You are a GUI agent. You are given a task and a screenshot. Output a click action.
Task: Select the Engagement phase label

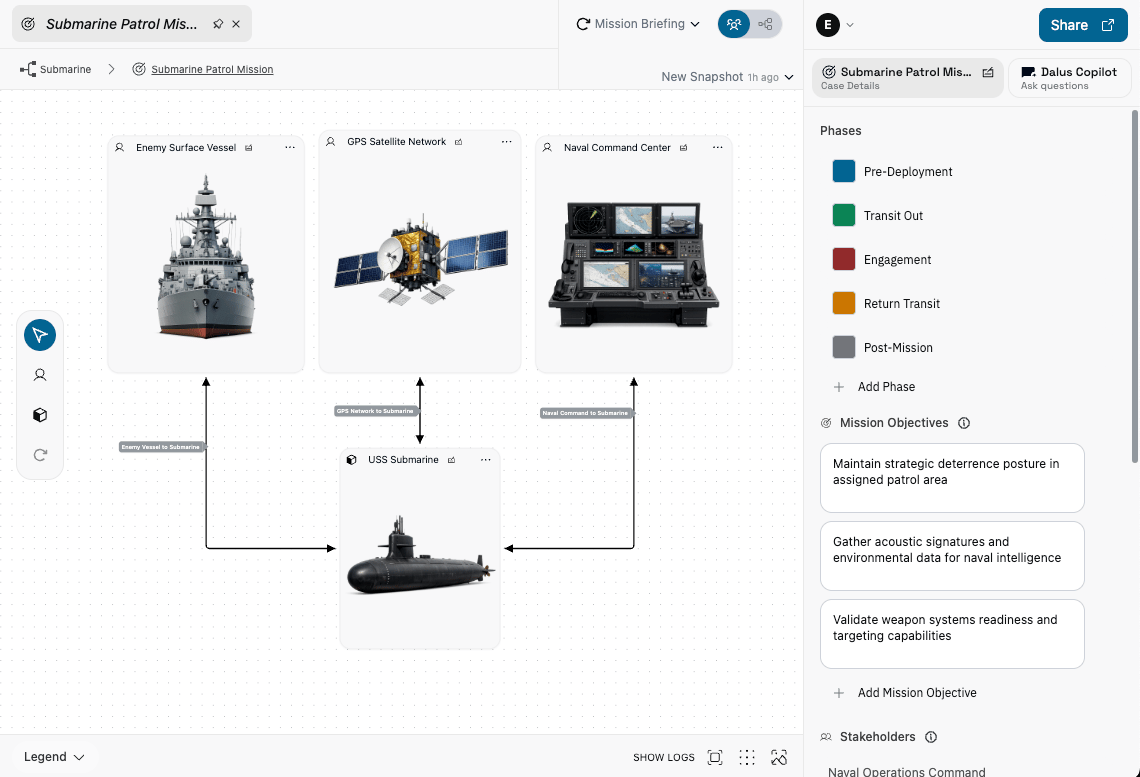point(897,259)
